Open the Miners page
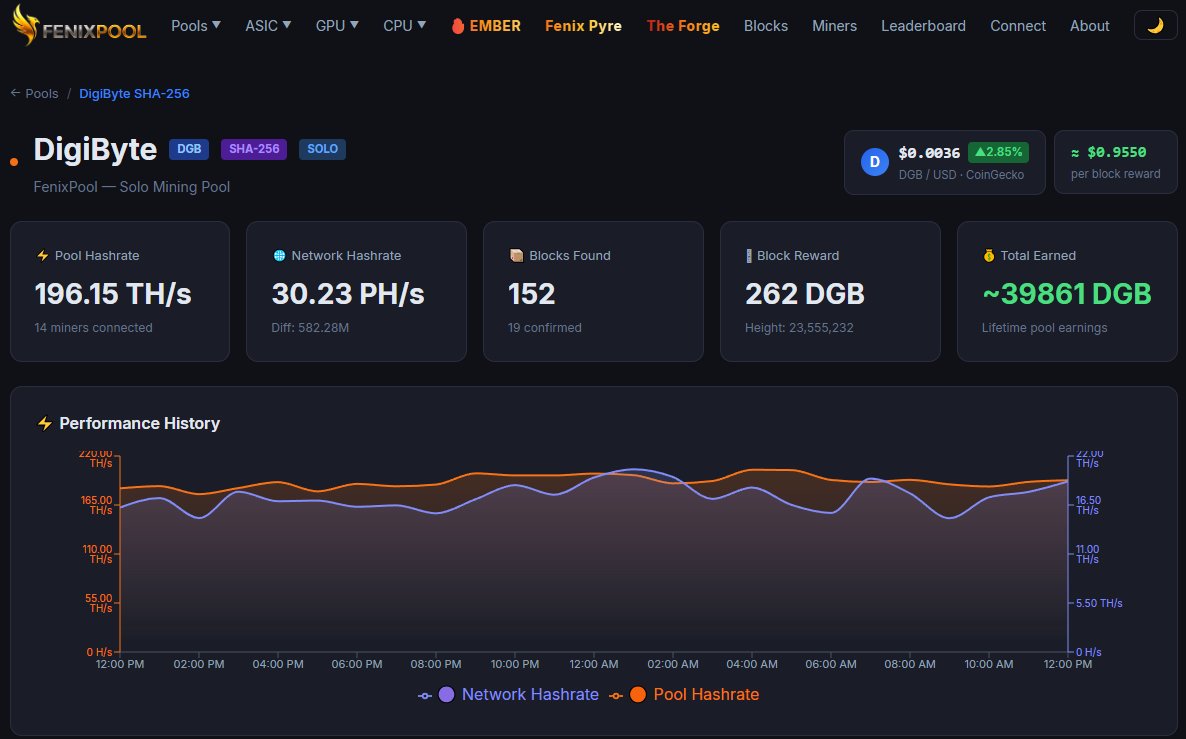The image size is (1186, 739). tap(834, 26)
